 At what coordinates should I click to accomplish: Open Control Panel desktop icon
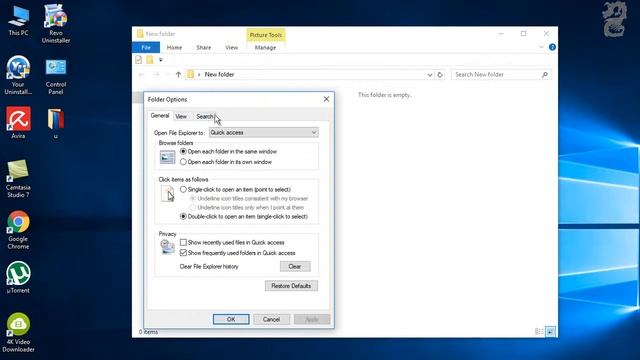(x=56, y=77)
